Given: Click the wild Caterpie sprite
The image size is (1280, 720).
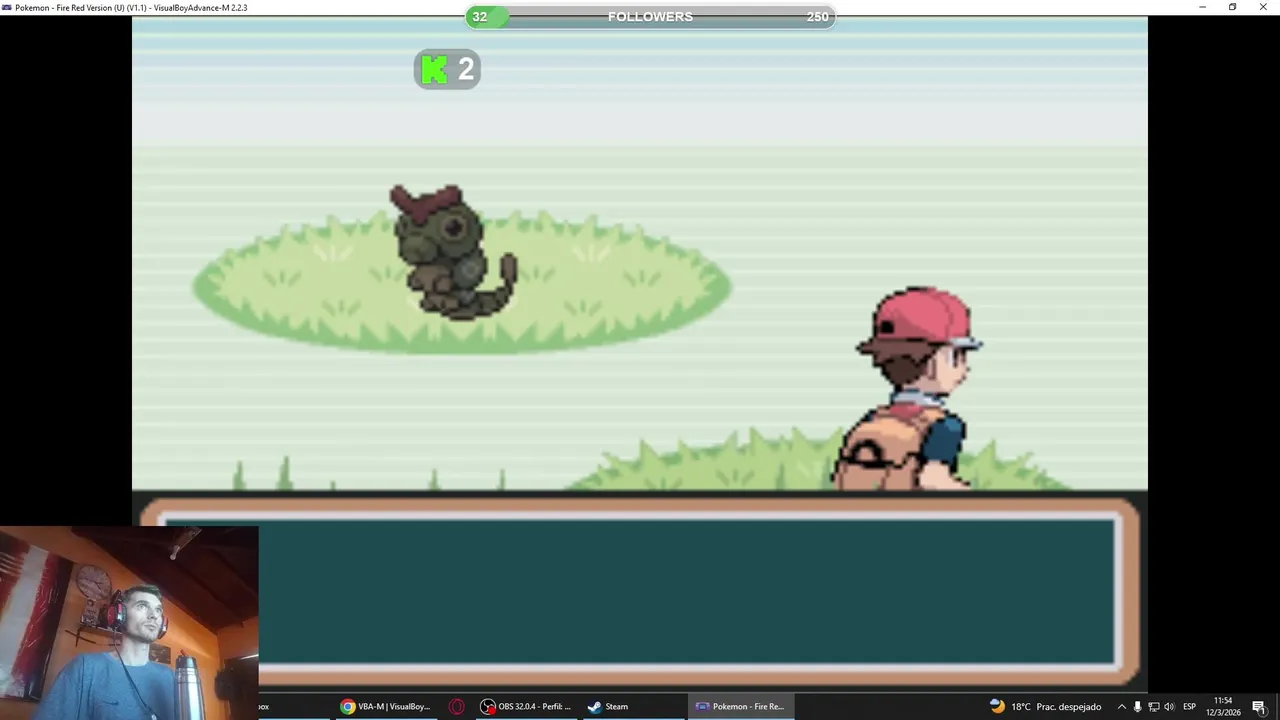Looking at the screenshot, I should pyautogui.click(x=453, y=252).
